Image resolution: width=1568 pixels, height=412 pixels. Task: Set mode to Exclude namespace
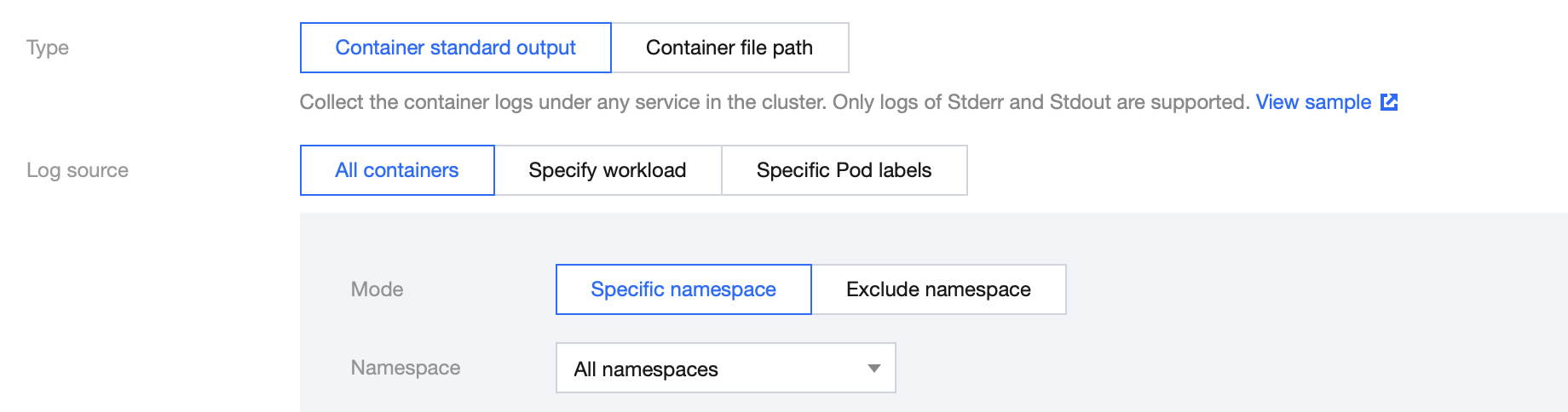(938, 289)
